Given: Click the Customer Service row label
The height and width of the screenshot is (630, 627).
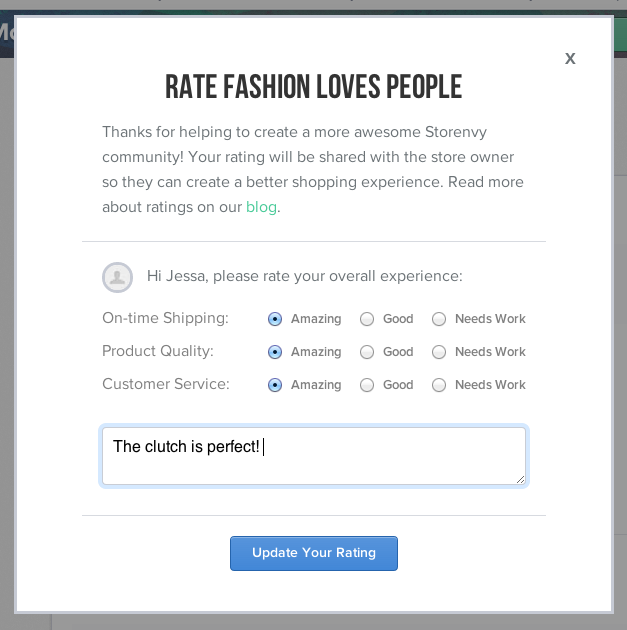Looking at the screenshot, I should 165,384.
